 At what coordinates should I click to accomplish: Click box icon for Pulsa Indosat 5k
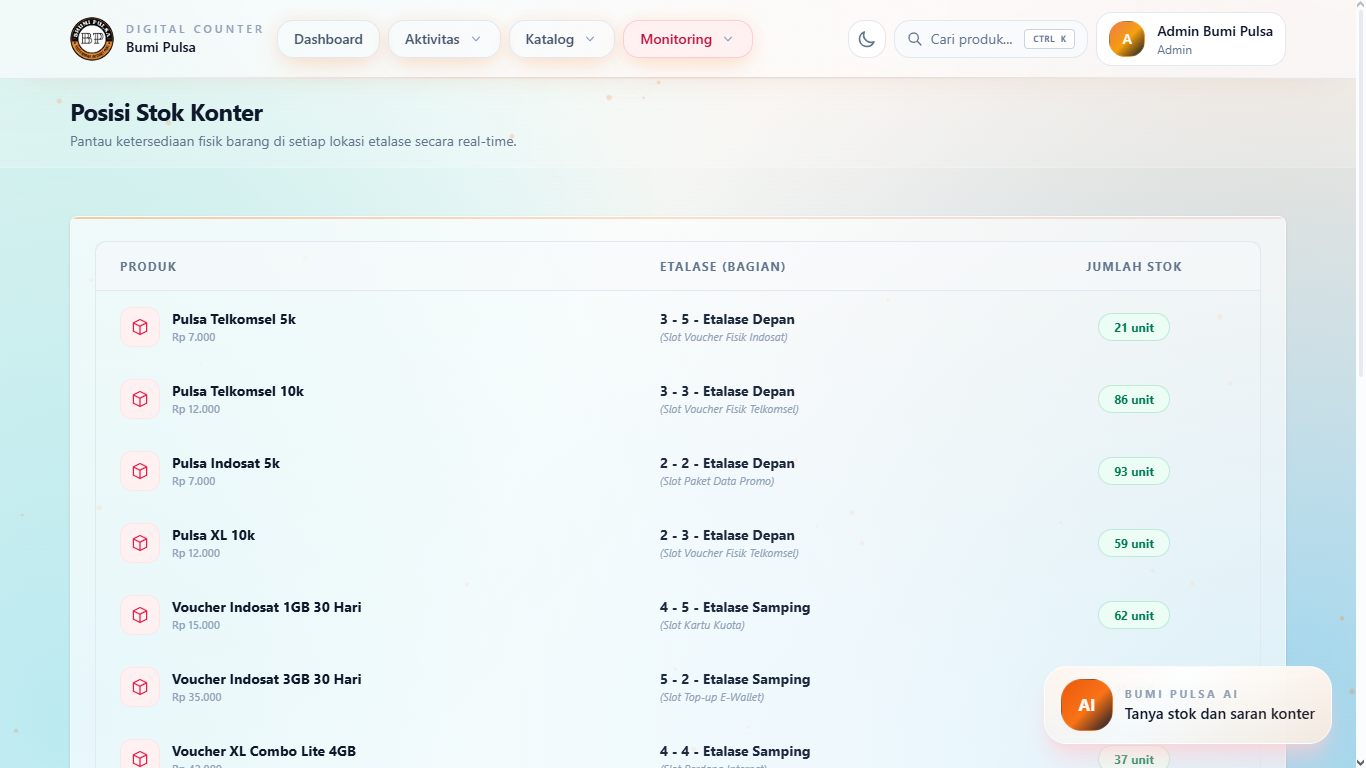point(140,471)
